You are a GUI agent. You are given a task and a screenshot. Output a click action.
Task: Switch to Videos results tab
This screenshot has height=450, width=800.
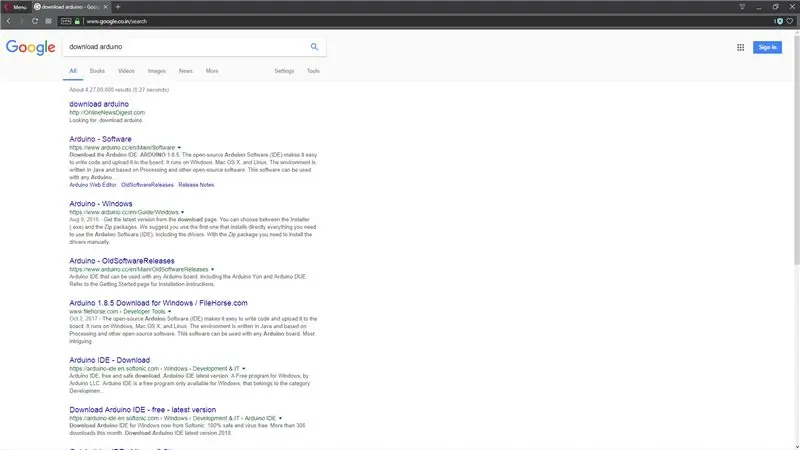[x=126, y=71]
